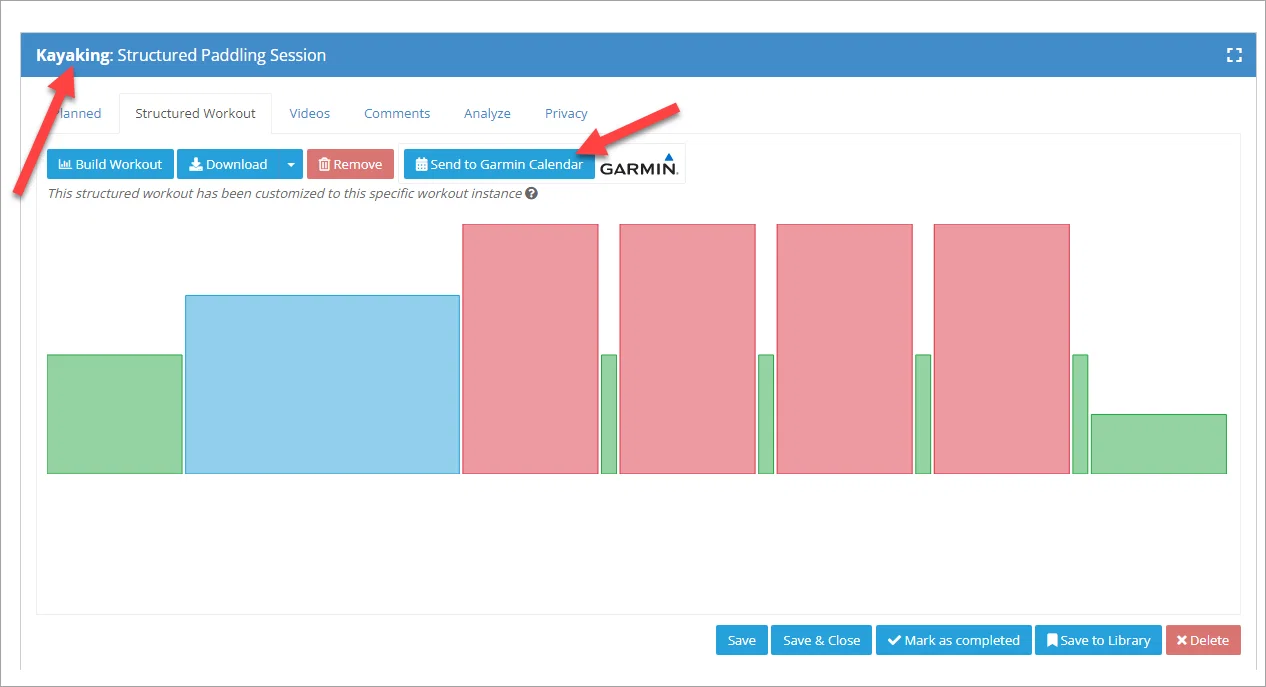Viewport: 1266px width, 687px height.
Task: Select the blue workout step block
Action: [x=322, y=384]
